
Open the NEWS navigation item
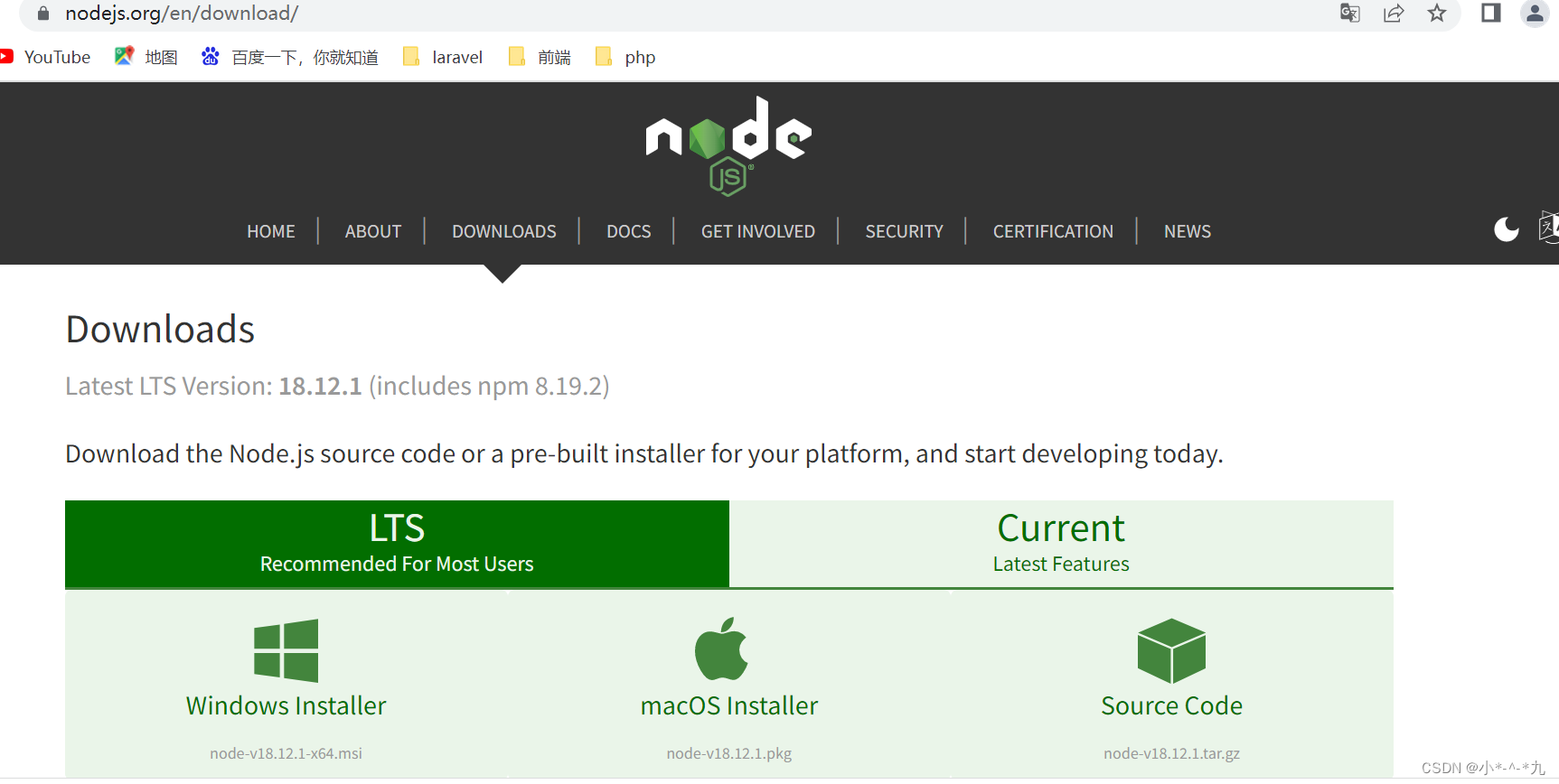[1188, 231]
